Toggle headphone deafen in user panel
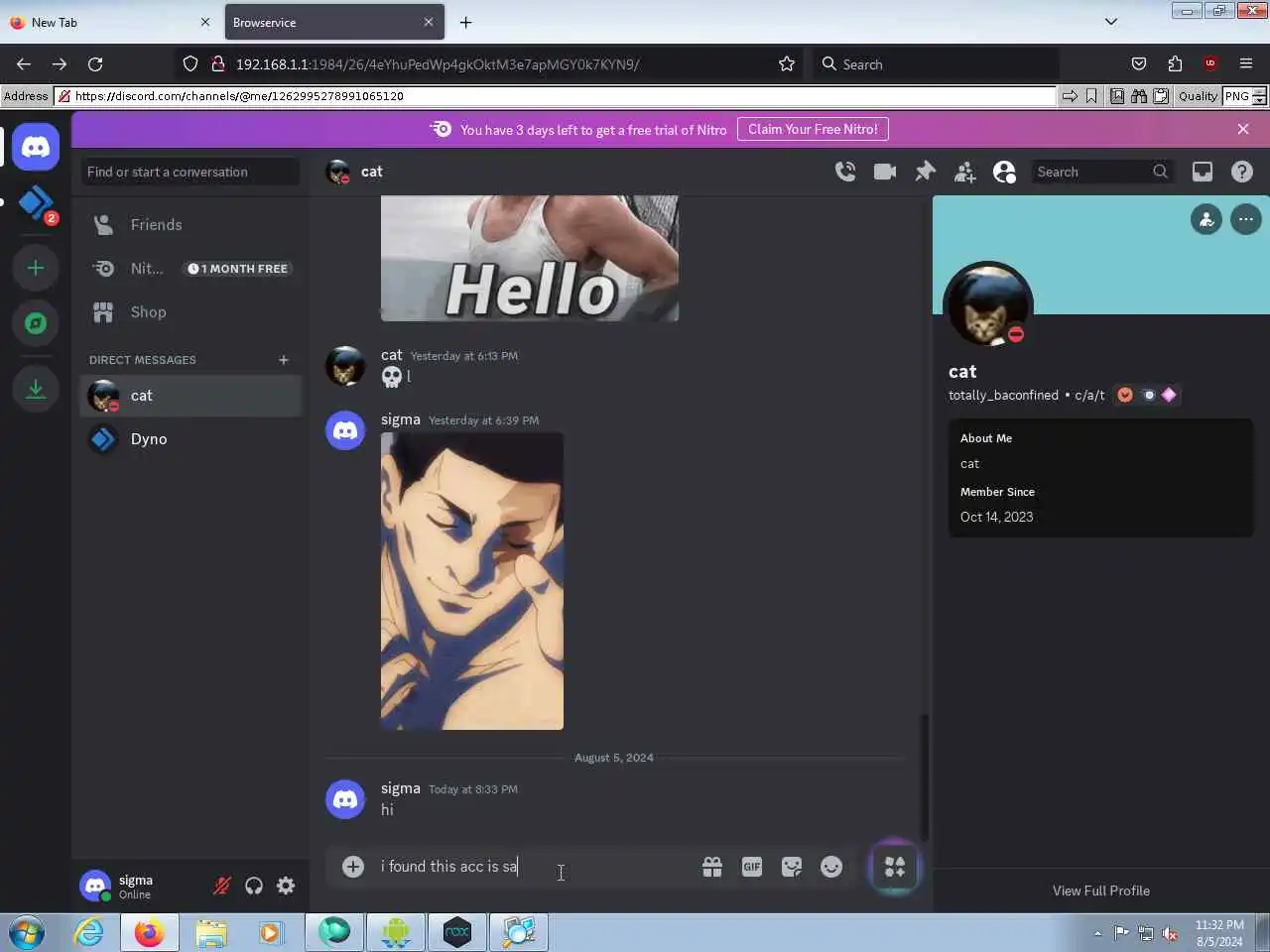This screenshot has width=1270, height=952. point(254,886)
